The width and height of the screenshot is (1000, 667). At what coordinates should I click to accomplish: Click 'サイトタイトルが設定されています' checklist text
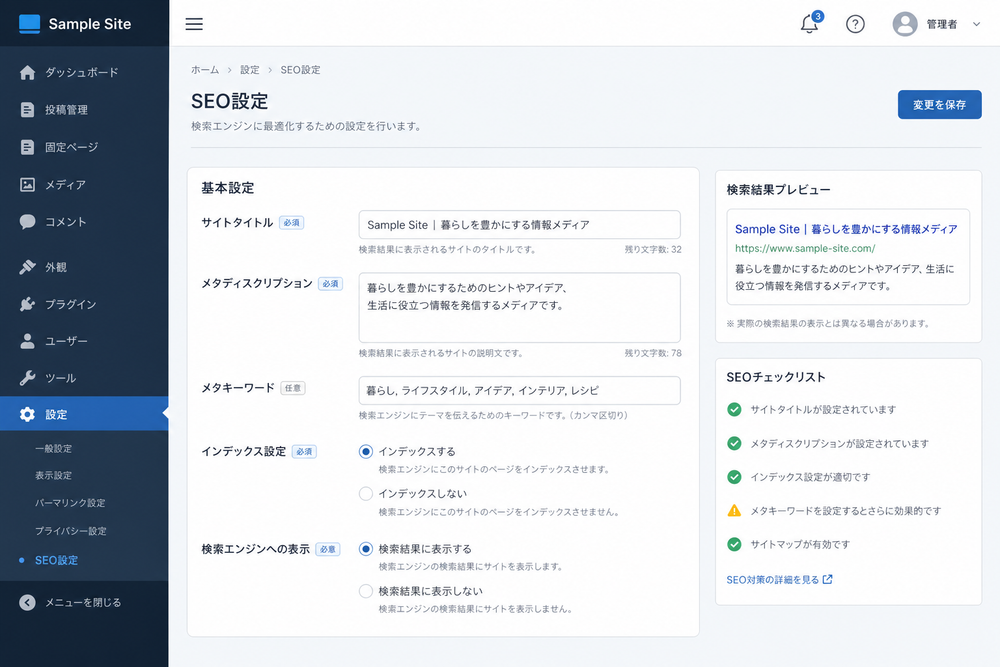[823, 409]
